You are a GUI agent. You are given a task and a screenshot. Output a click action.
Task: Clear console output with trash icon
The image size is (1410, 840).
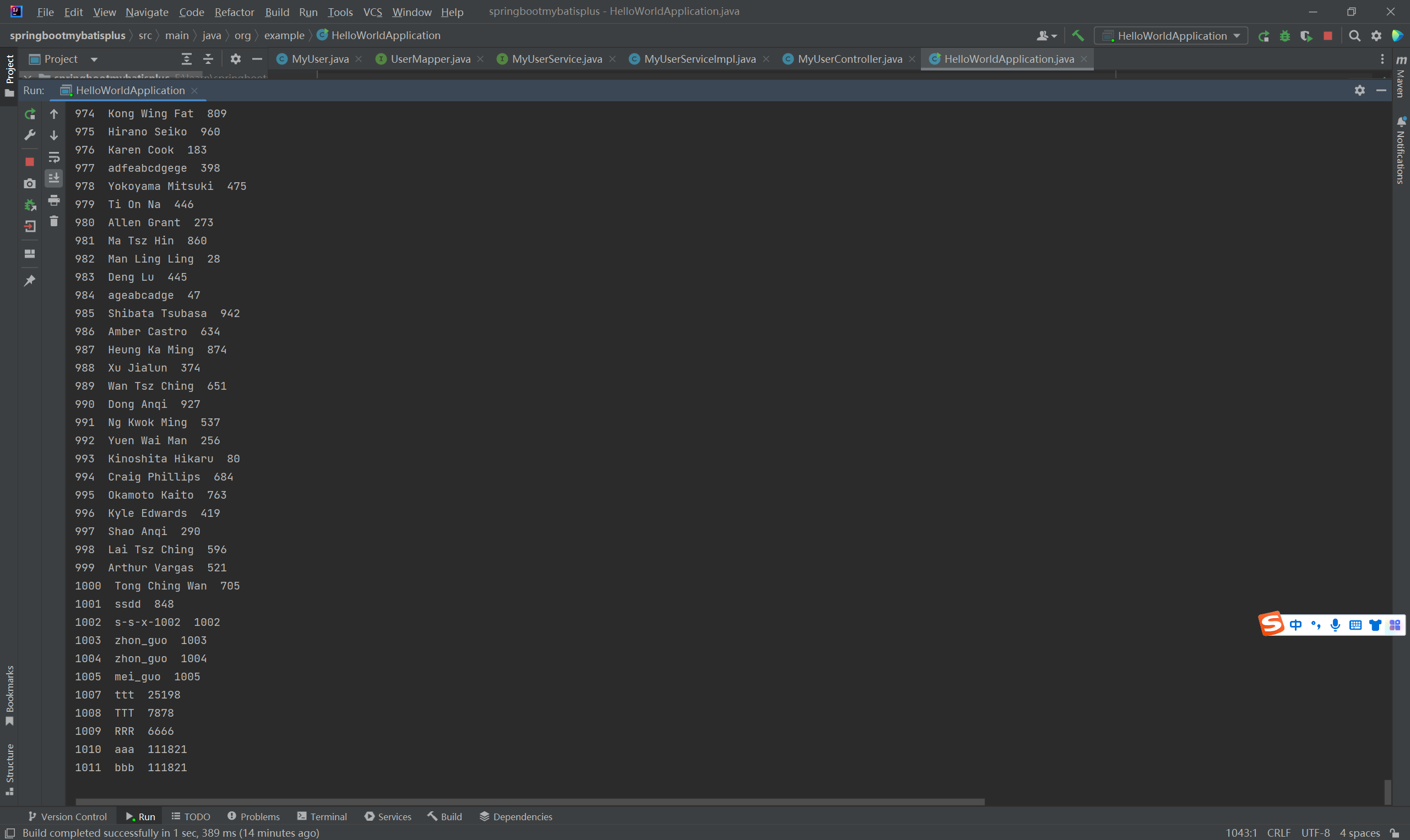[x=54, y=221]
